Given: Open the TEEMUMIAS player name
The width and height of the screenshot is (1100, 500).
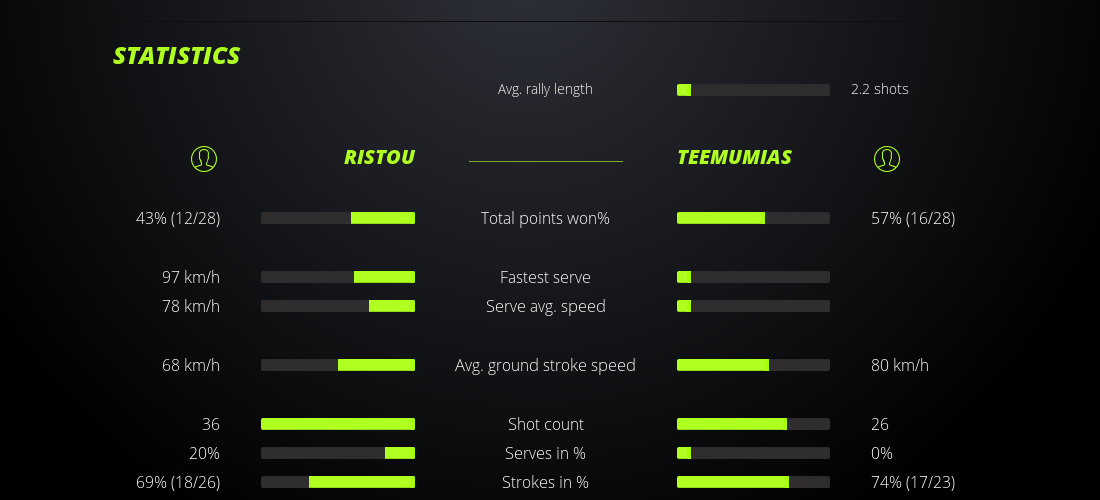Looking at the screenshot, I should (x=734, y=157).
